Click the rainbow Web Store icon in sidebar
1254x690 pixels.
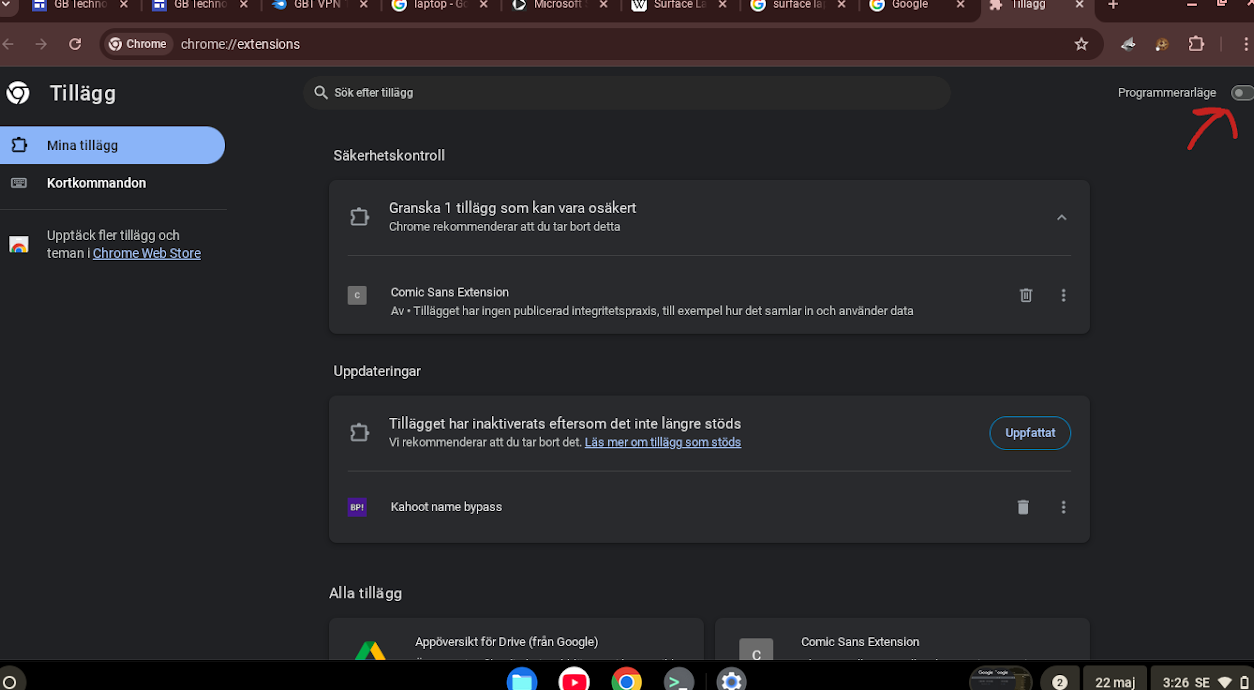pyautogui.click(x=19, y=245)
